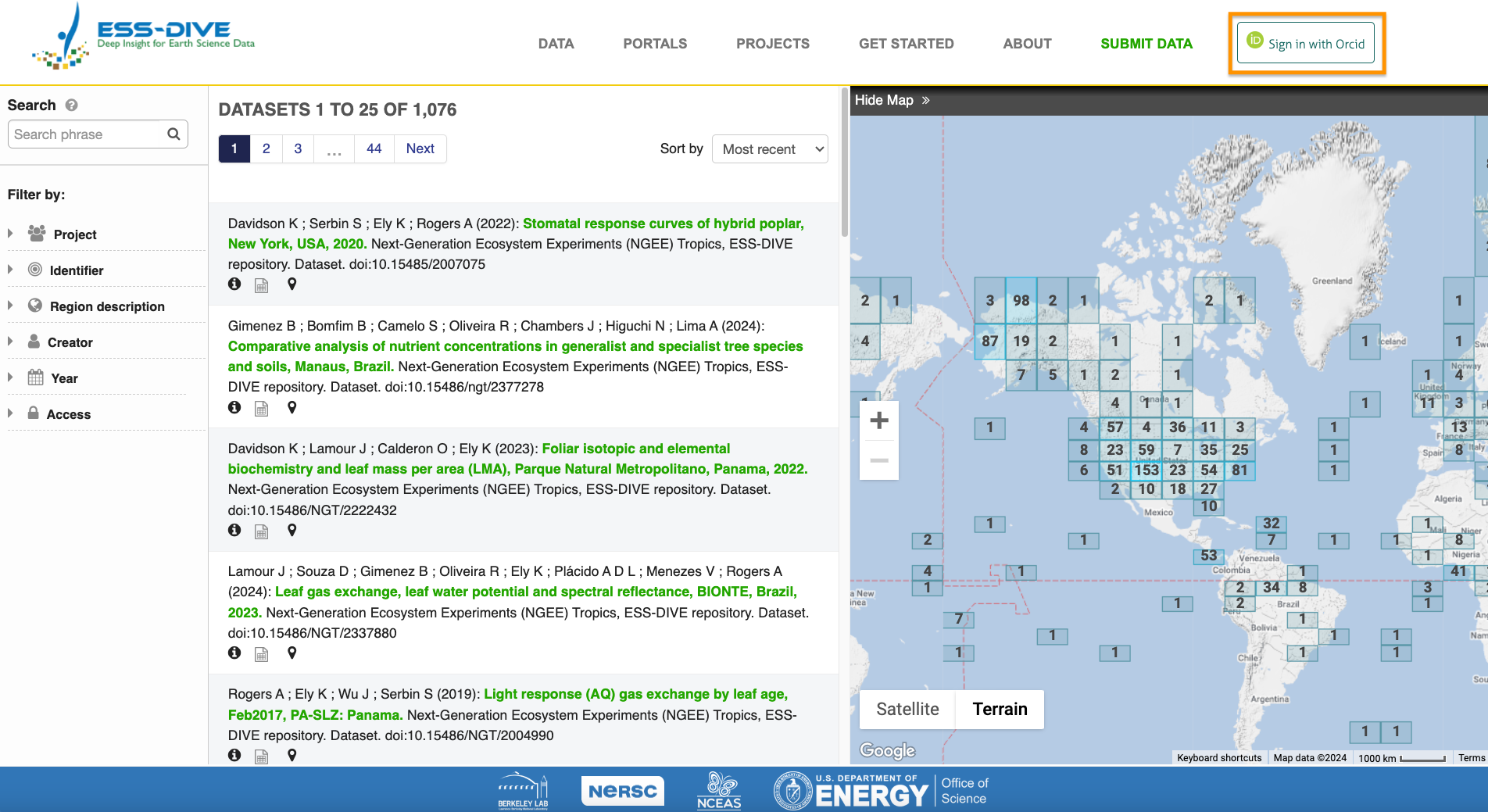Open the Sort by Most recent dropdown

[770, 149]
